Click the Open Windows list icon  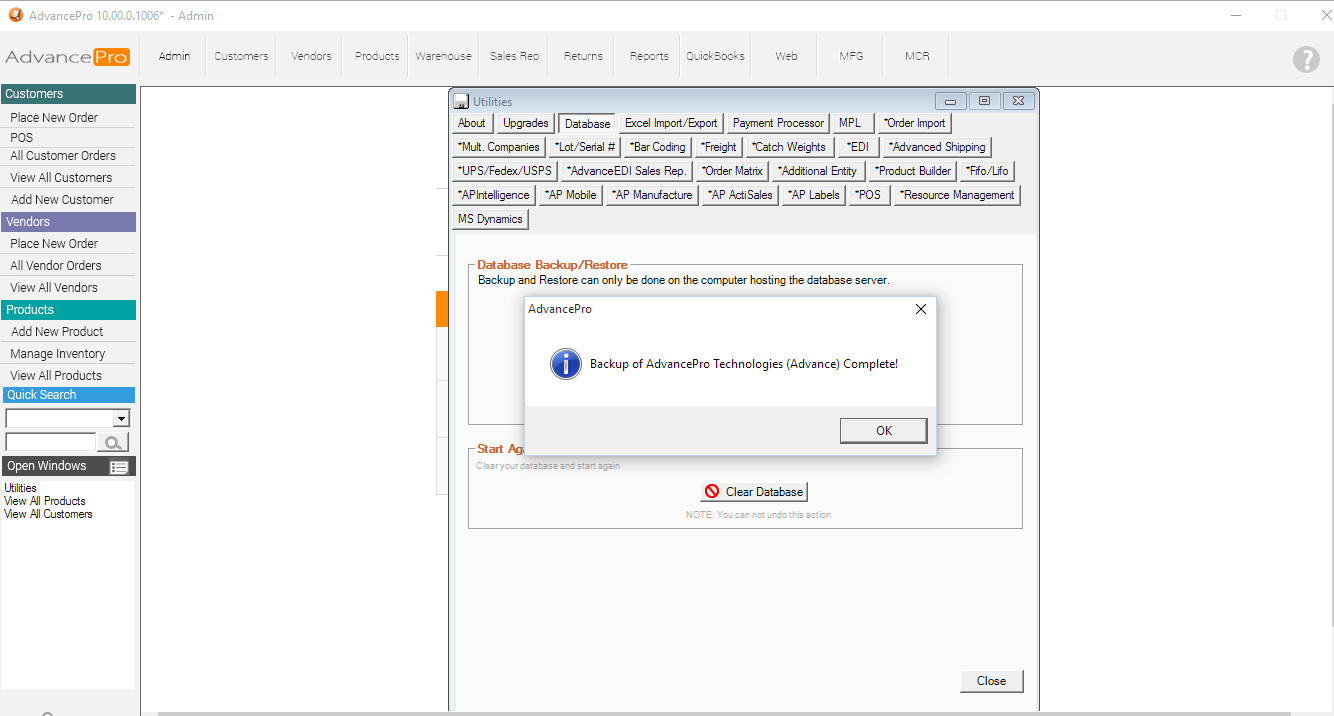[x=119, y=467]
